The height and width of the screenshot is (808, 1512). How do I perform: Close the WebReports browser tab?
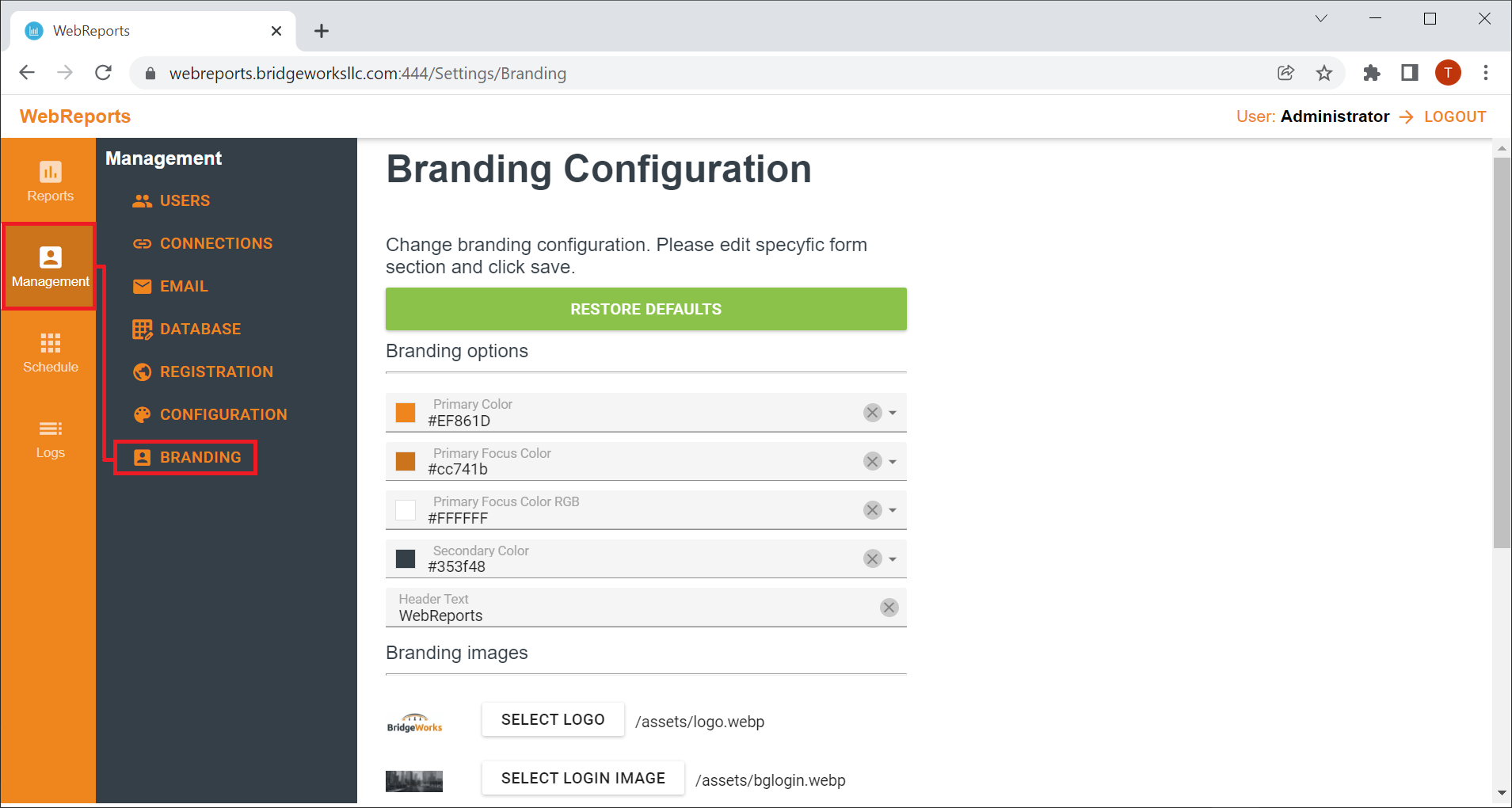click(x=276, y=31)
